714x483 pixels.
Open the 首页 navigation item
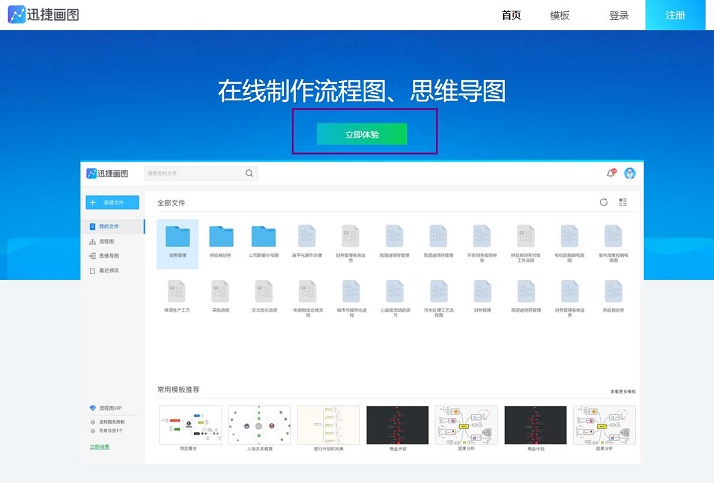(x=511, y=15)
